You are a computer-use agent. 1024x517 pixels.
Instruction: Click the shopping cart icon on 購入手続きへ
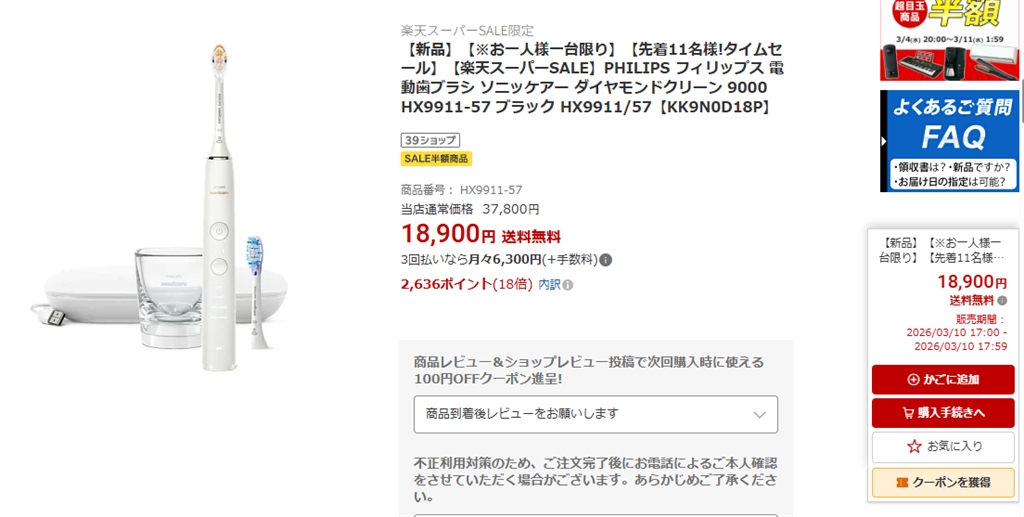click(x=908, y=413)
